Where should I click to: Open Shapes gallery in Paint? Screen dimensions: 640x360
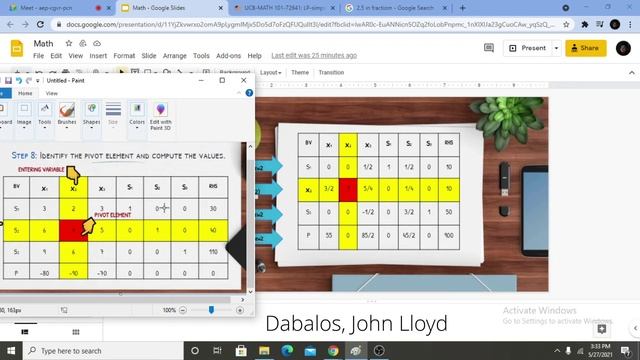click(91, 116)
